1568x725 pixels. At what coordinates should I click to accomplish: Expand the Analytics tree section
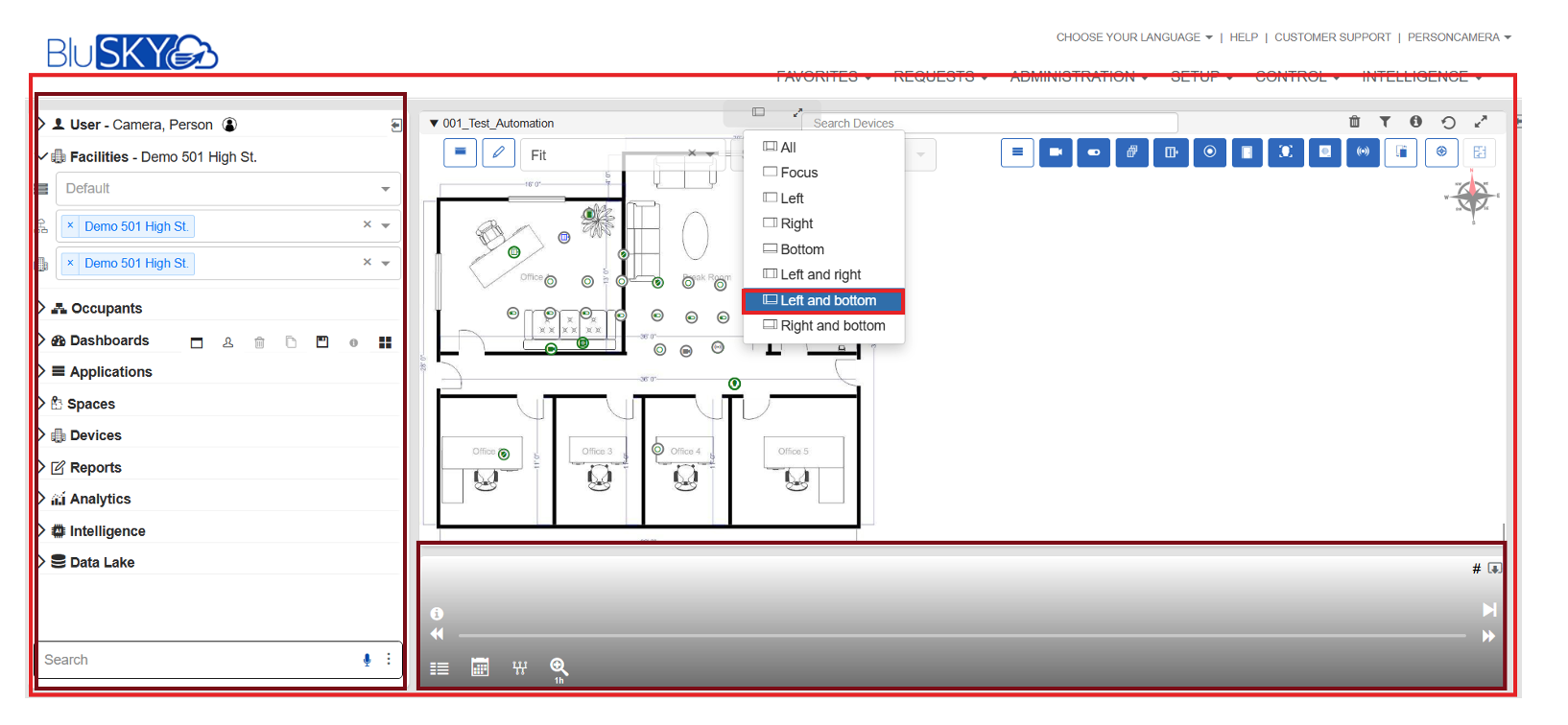41,499
